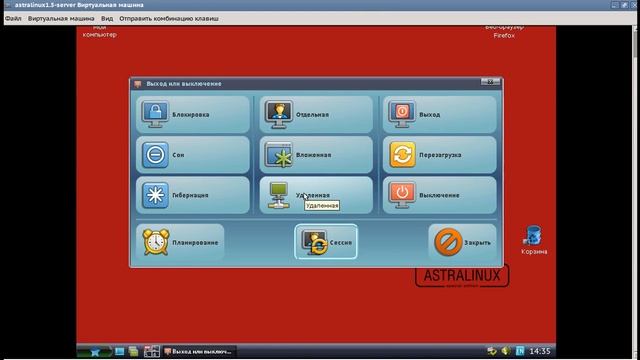The image size is (640, 360).
Task: Click the volume tray icon
Action: tap(506, 351)
